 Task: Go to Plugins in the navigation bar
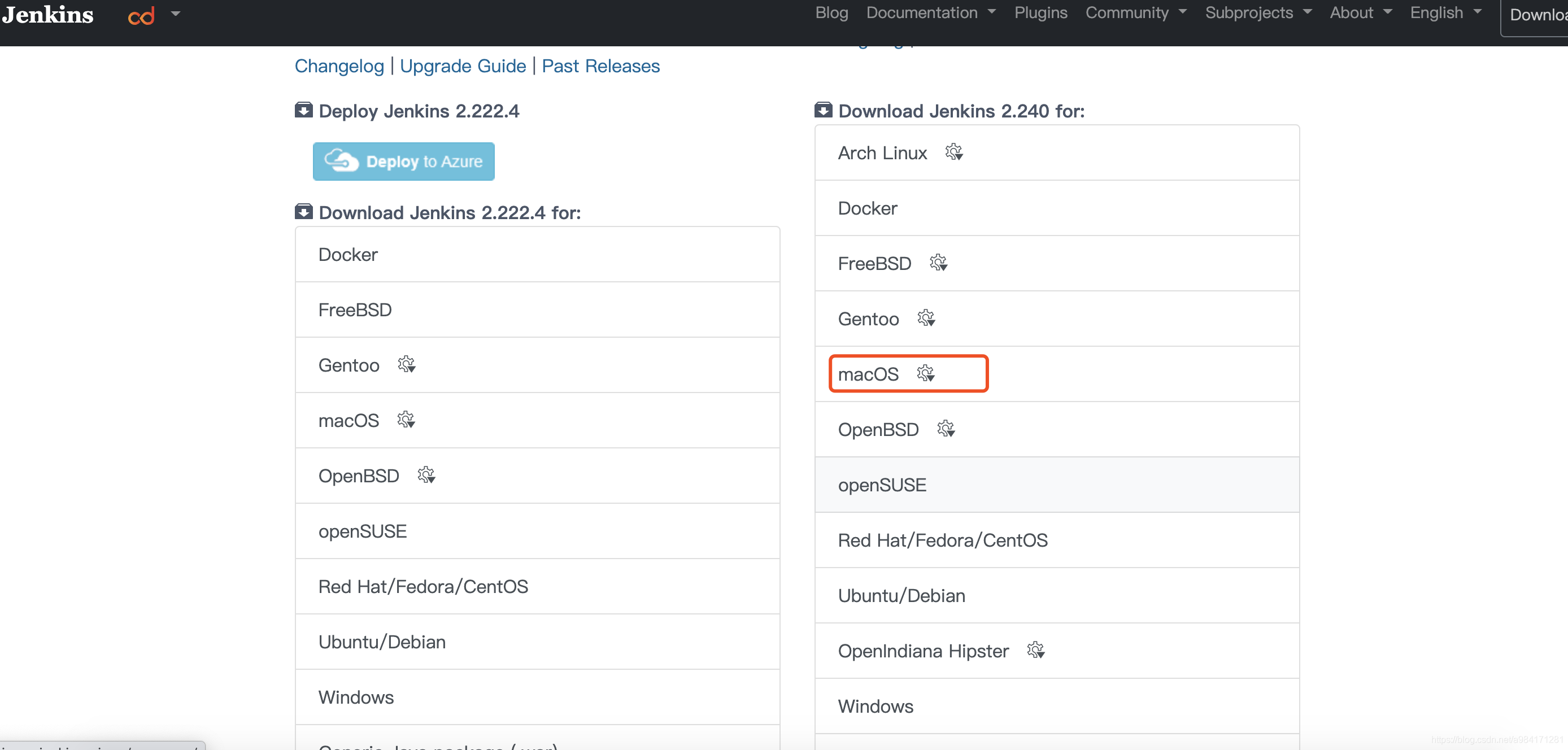[x=1040, y=13]
